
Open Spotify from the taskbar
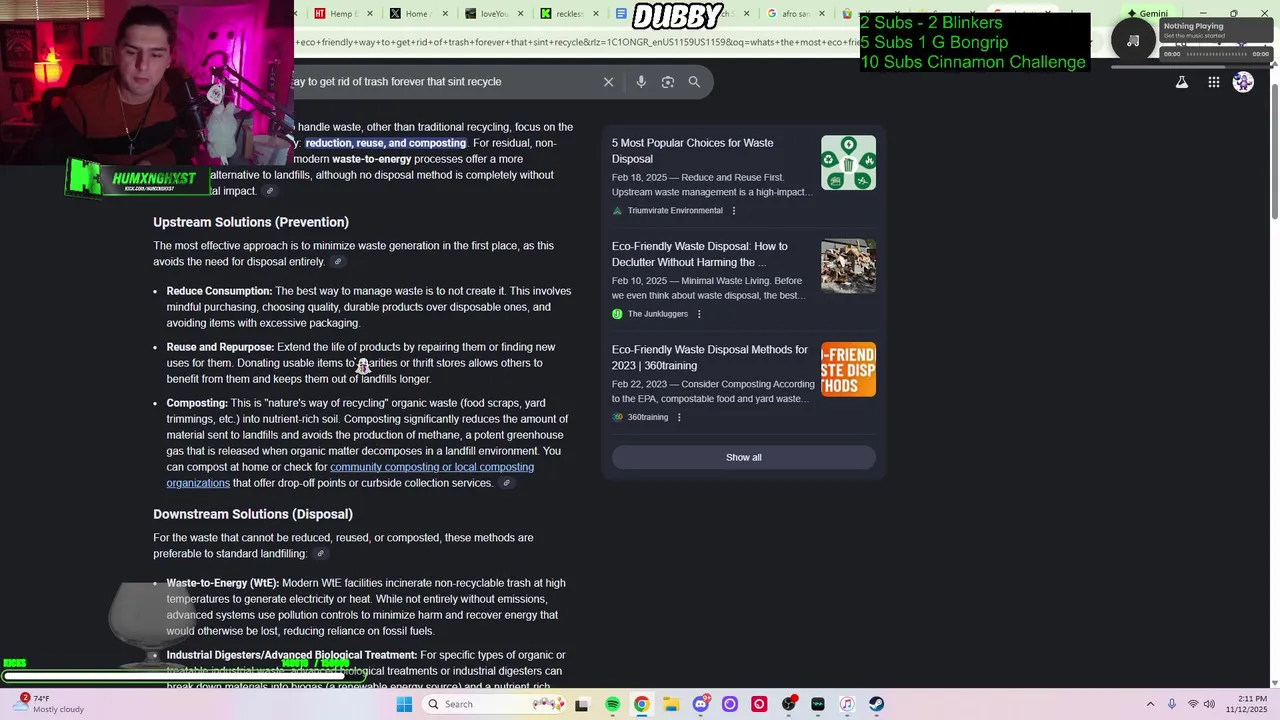pos(612,704)
